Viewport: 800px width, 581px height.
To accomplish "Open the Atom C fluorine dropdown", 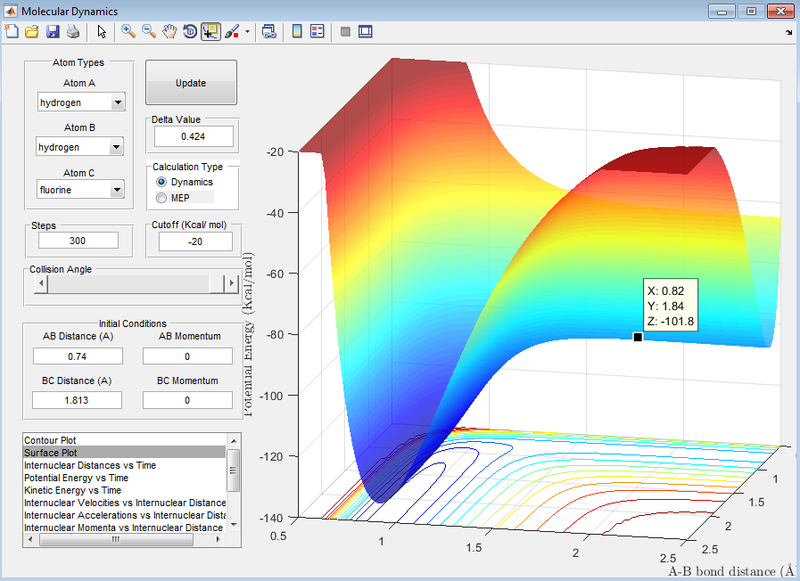I will coord(118,189).
